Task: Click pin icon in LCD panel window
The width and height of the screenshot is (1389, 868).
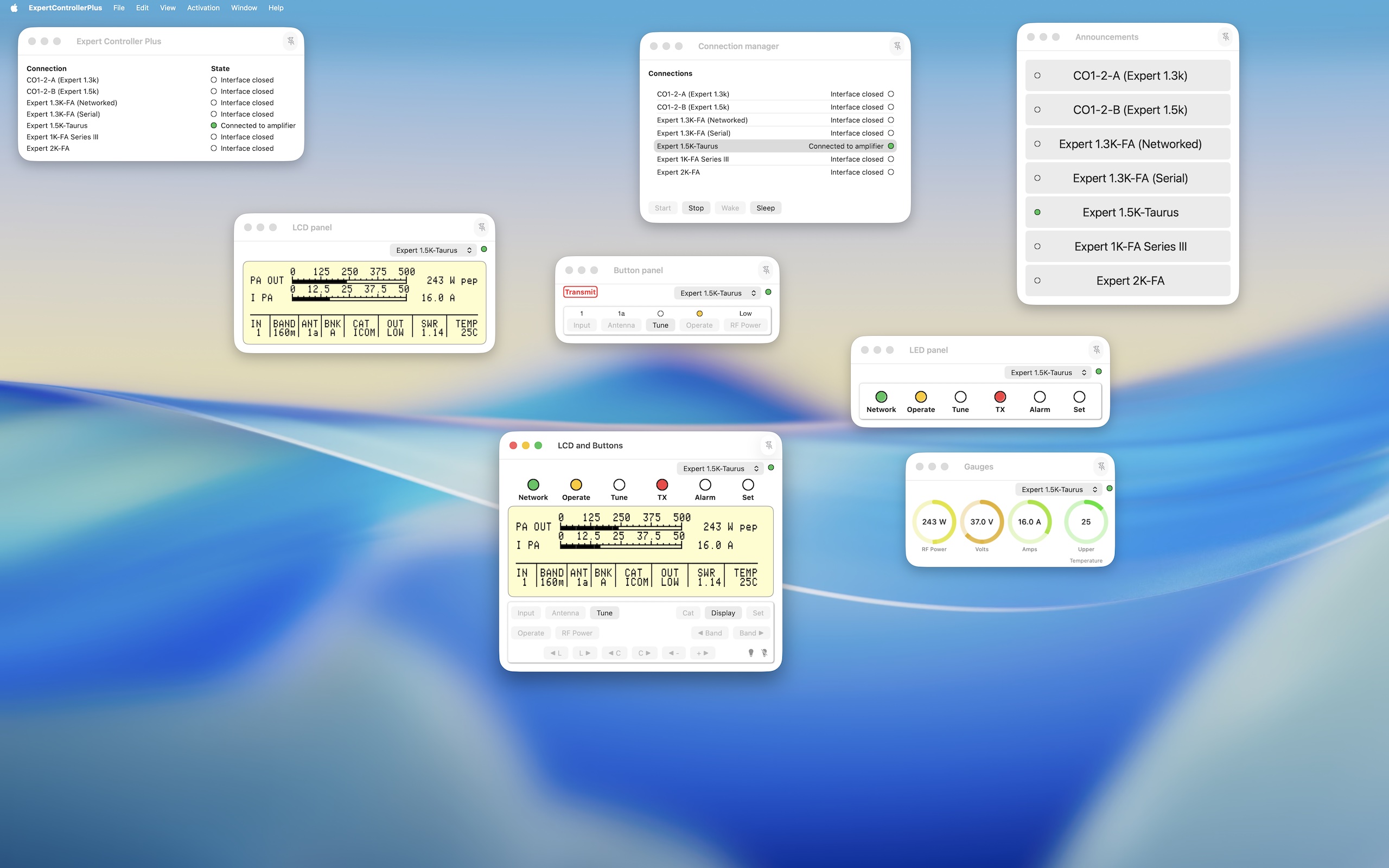Action: tap(482, 227)
